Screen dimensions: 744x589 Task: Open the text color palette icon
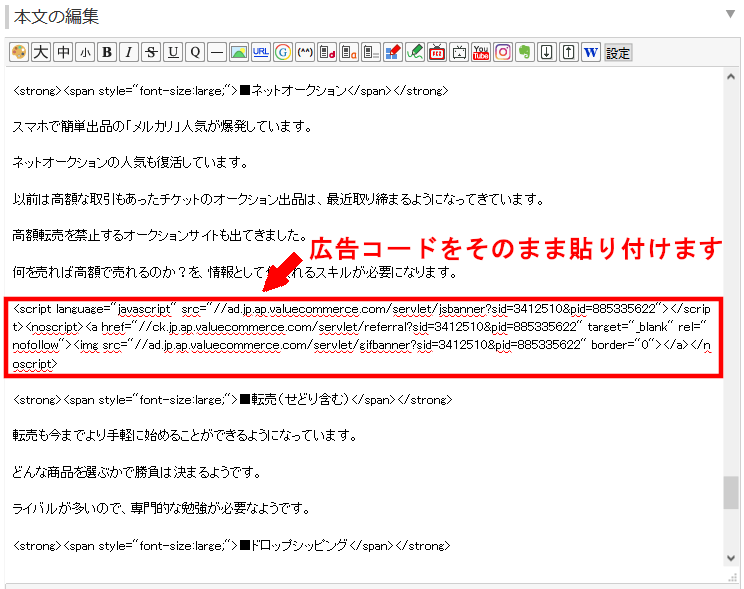coord(19,52)
